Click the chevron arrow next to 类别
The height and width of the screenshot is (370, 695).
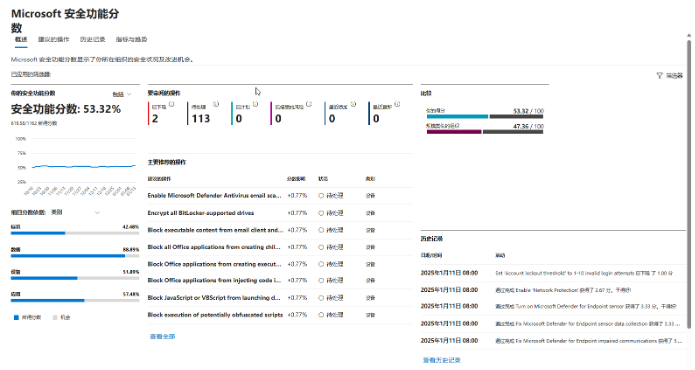click(x=97, y=213)
